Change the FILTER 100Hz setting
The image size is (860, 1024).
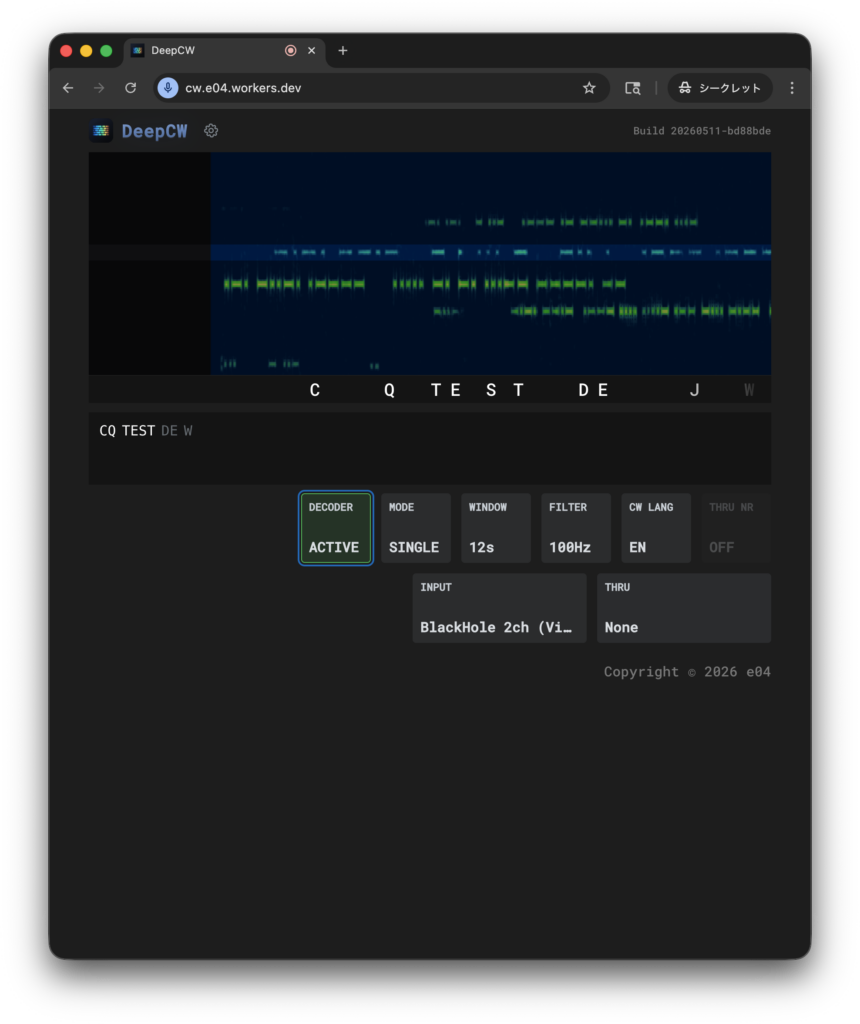click(x=576, y=528)
